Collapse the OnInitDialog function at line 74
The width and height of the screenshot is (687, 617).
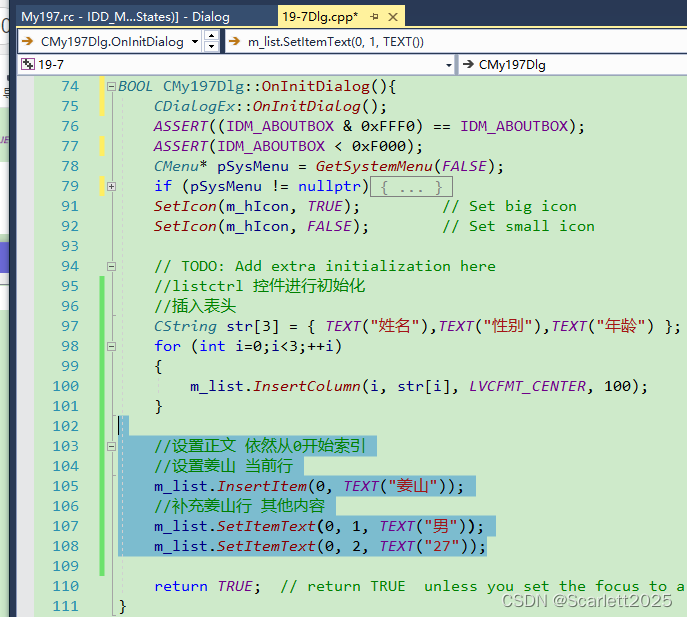point(111,86)
